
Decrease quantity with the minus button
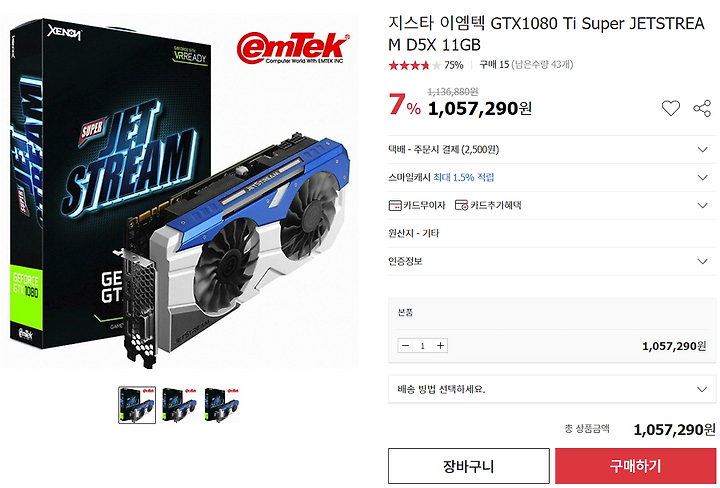pos(405,346)
